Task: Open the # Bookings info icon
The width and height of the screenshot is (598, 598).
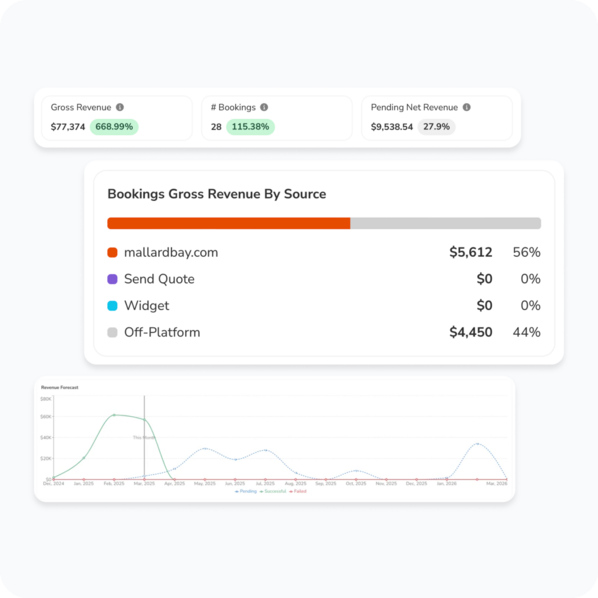Action: [264, 107]
